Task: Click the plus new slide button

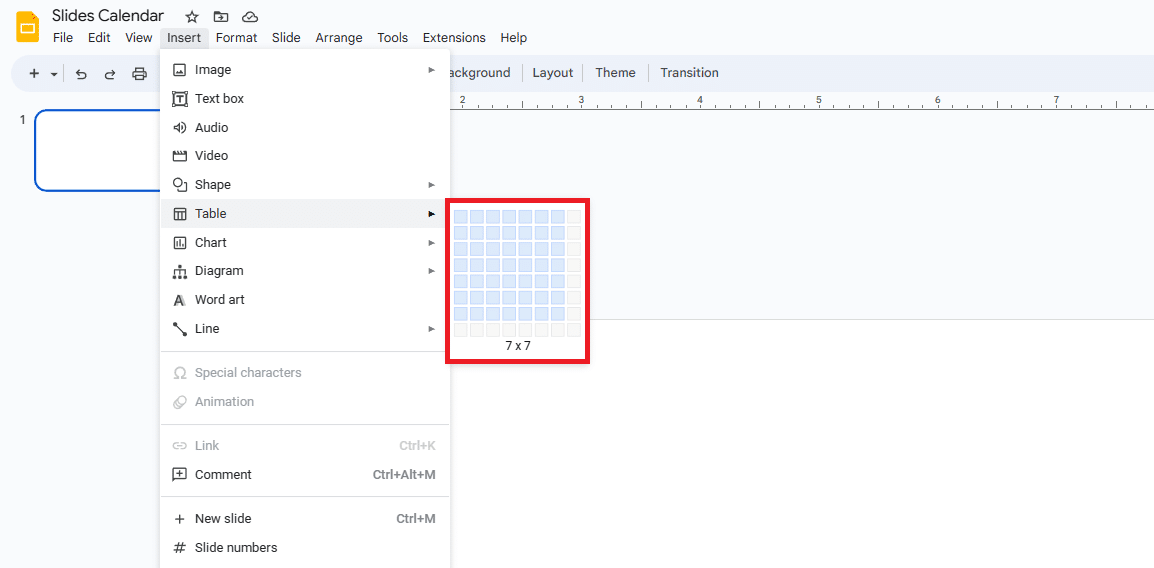Action: click(34, 74)
